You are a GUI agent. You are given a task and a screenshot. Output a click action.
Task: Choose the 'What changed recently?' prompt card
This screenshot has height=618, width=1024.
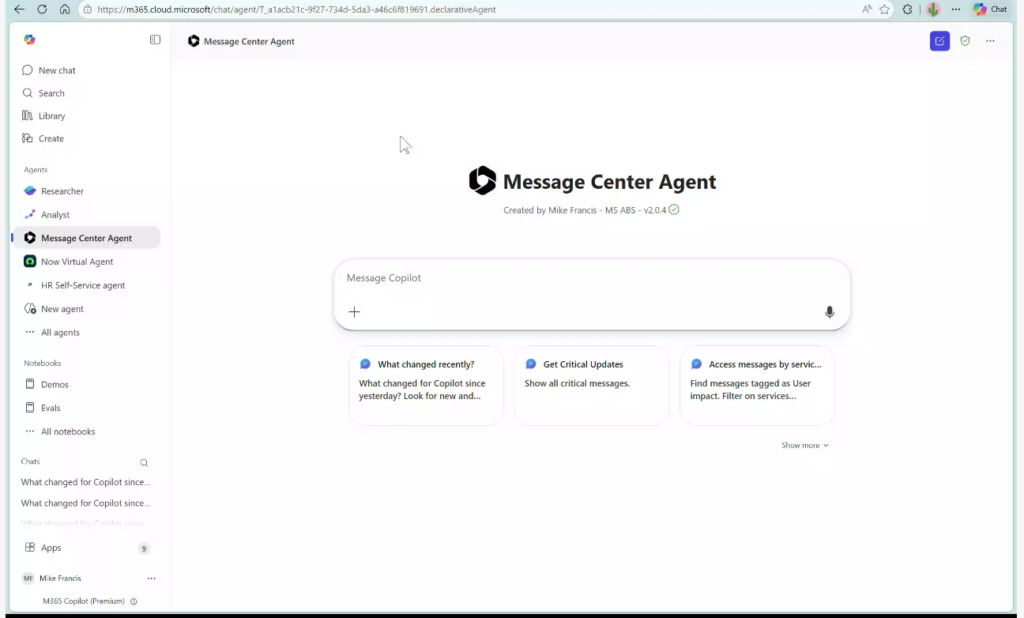tap(426, 385)
